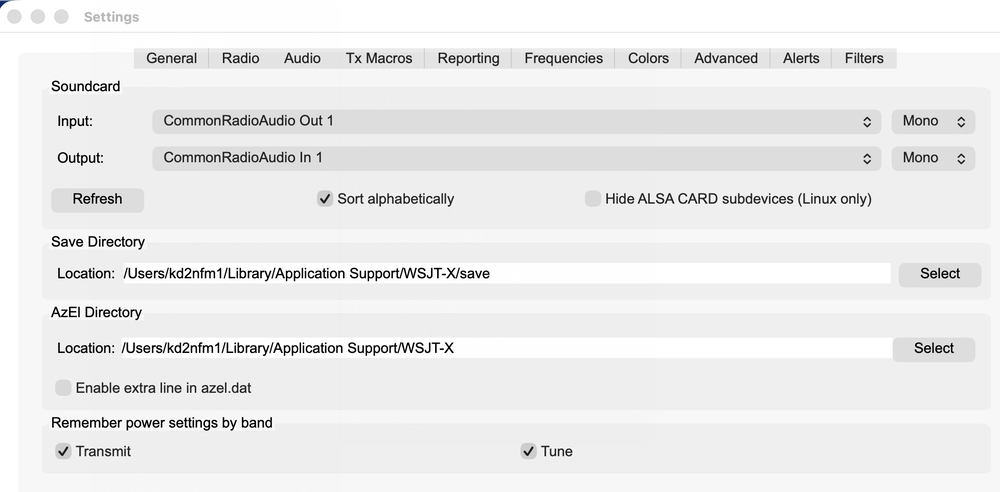Screen dimensions: 1000x492
Task: Open the Output Mono channel selector
Action: click(x=933, y=158)
